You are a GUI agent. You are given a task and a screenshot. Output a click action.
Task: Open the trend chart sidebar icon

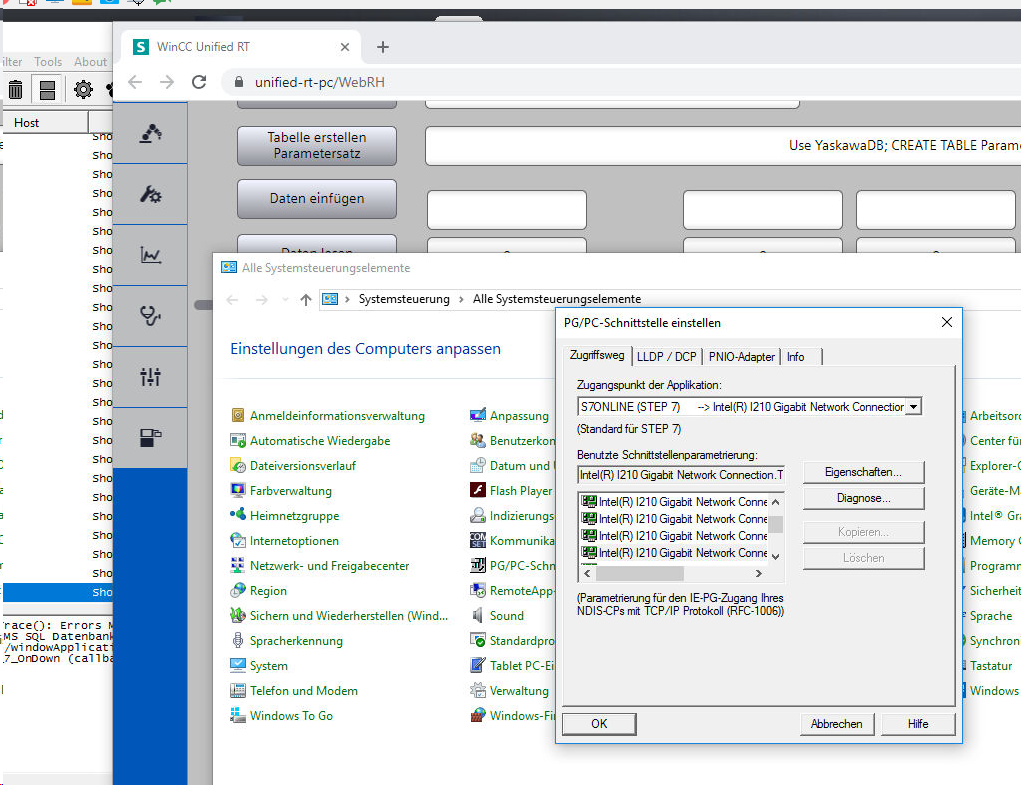coord(150,255)
